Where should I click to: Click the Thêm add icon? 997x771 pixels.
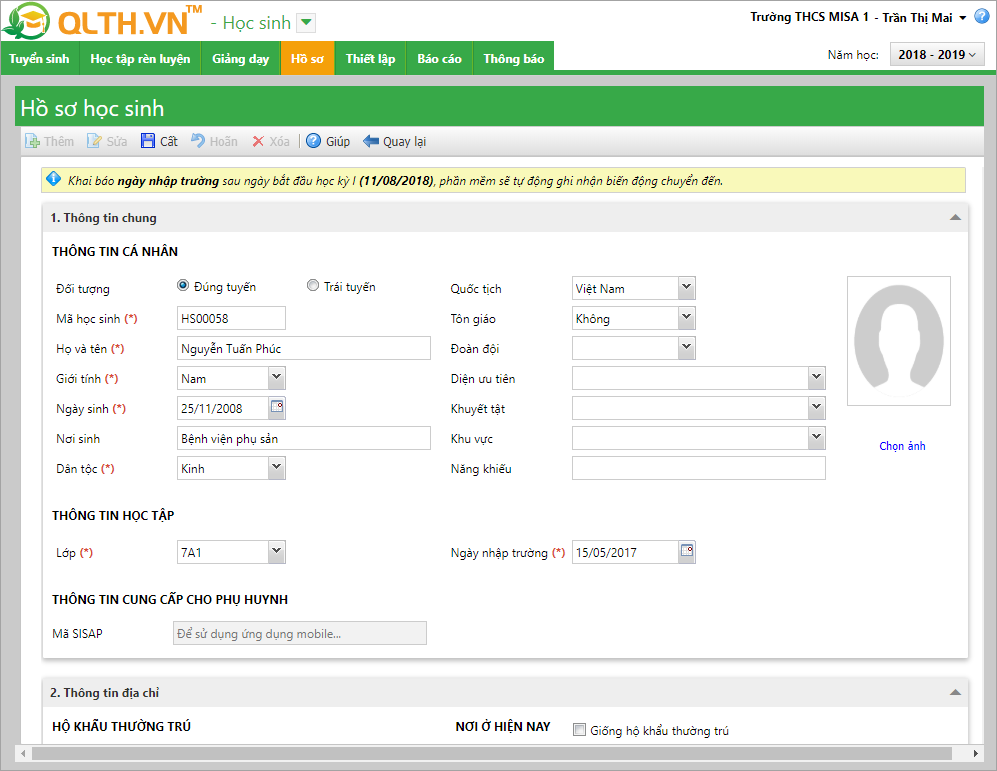[32, 141]
